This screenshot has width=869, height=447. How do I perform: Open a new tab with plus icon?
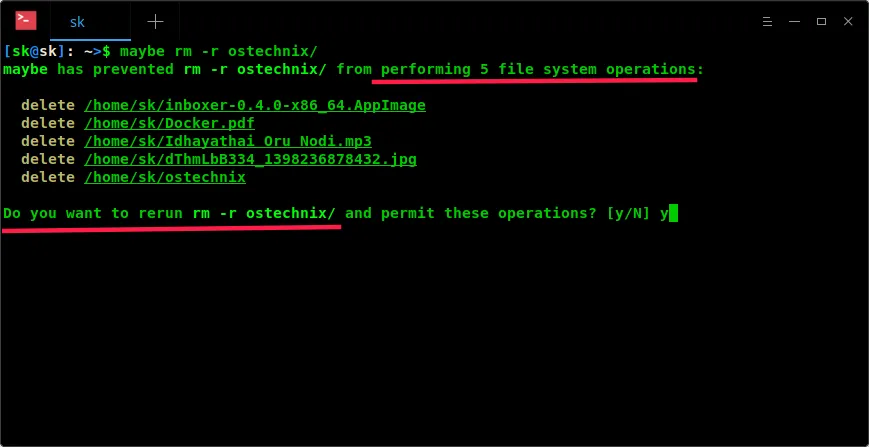coord(155,20)
